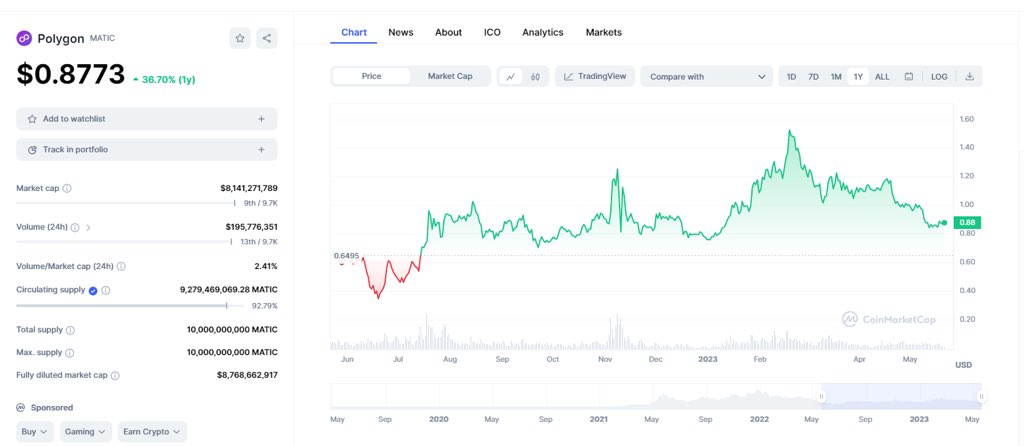1024x446 pixels.
Task: Click the 24h volume value $195,776,351
Action: point(251,227)
